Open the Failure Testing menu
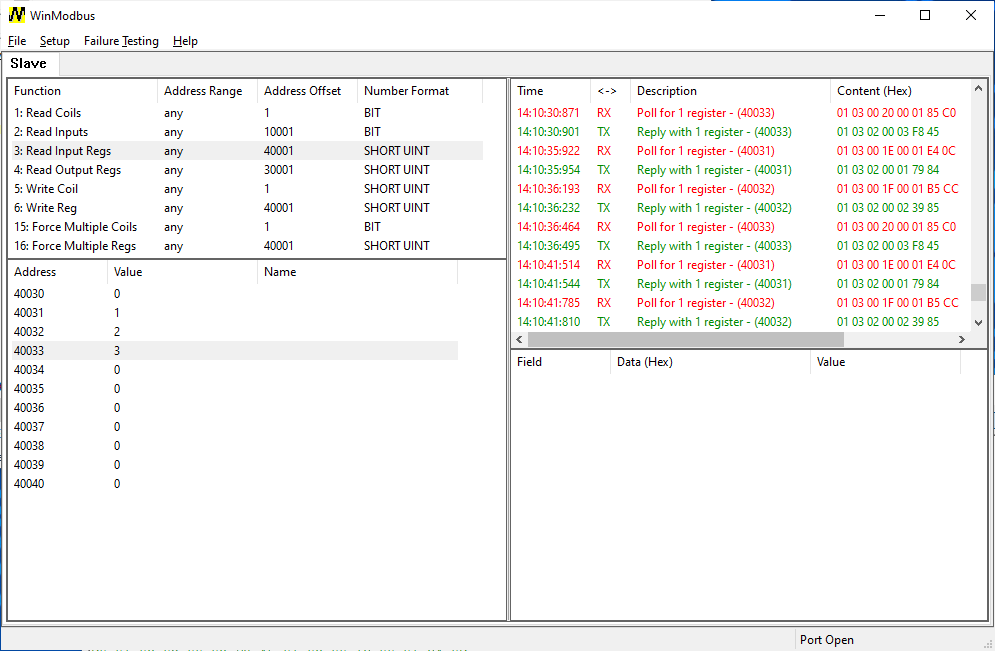This screenshot has width=995, height=651. 121,41
